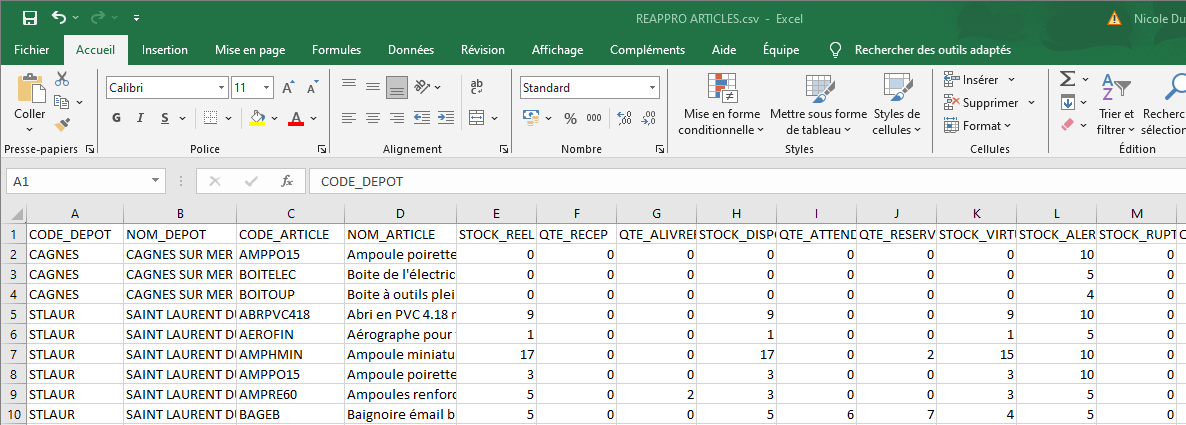Apply yellow fill color to cell

[257, 118]
